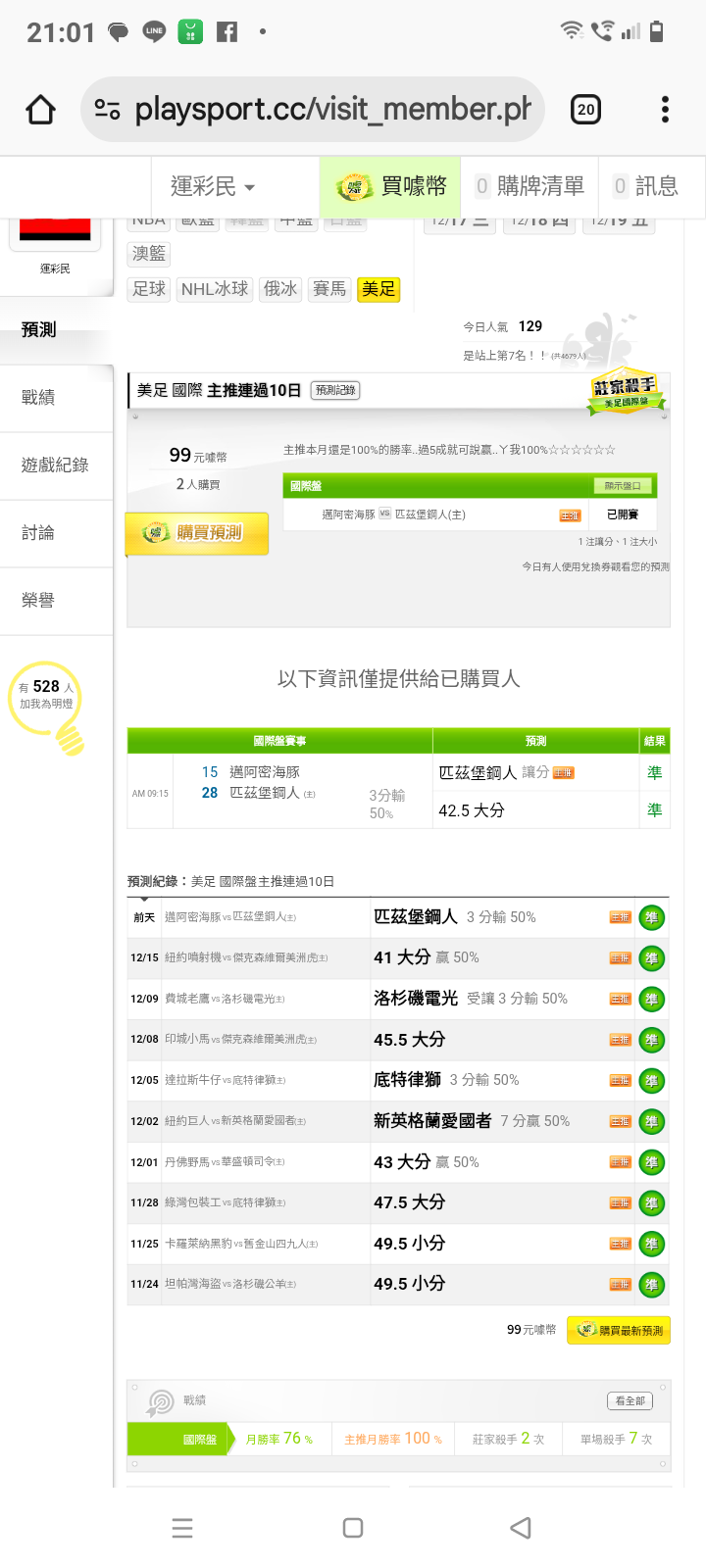Click the member avatar flag image

point(55,230)
